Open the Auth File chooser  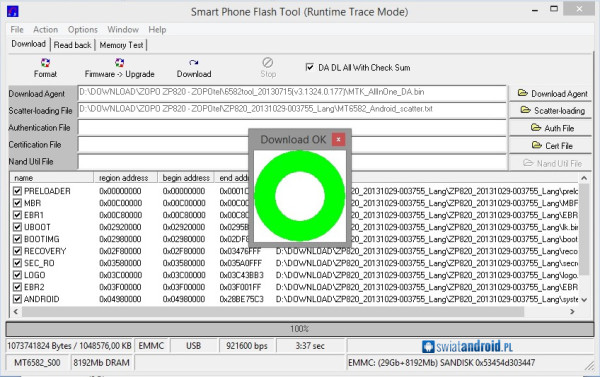tap(551, 128)
